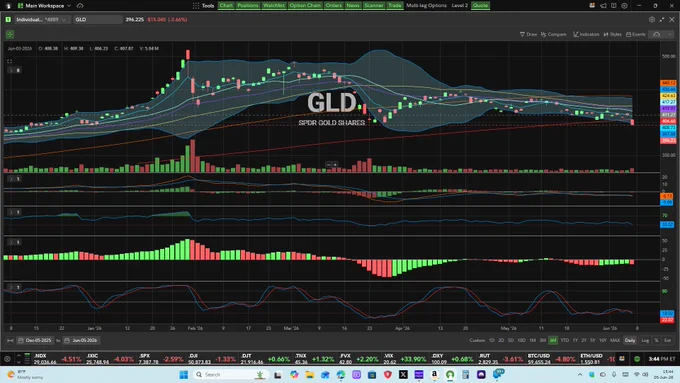Open the Tools grid menu
Viewport: 680px width, 383px height.
[203, 6]
